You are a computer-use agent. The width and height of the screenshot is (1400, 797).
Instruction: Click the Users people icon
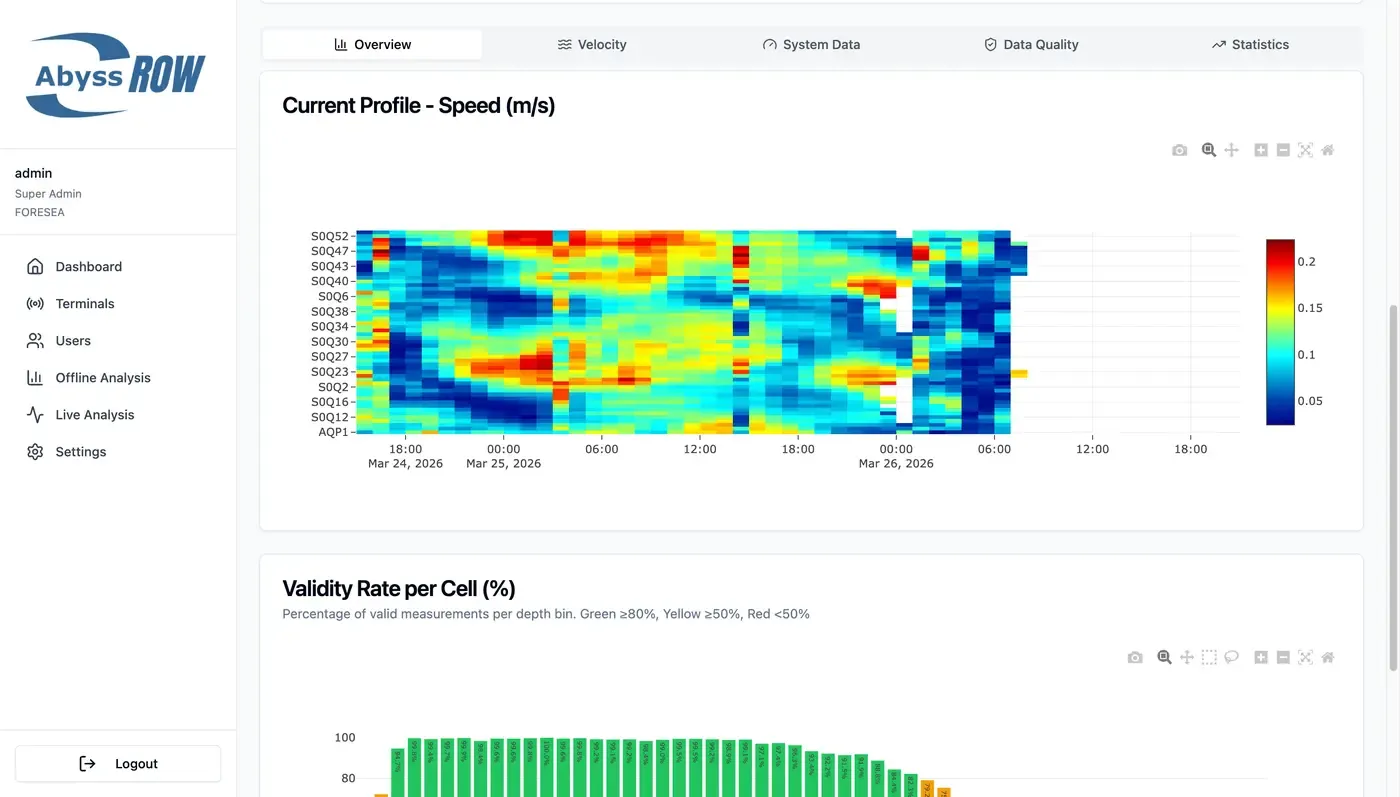tap(35, 340)
